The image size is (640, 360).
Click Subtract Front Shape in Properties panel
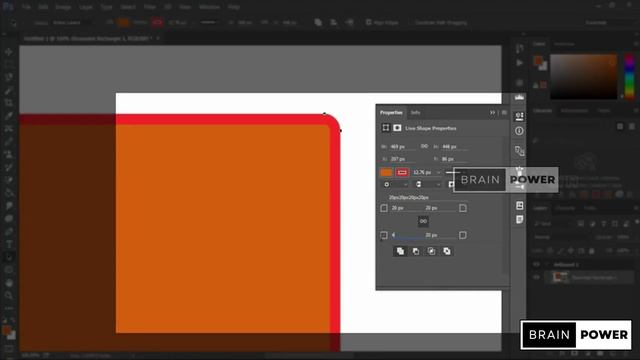[x=416, y=251]
